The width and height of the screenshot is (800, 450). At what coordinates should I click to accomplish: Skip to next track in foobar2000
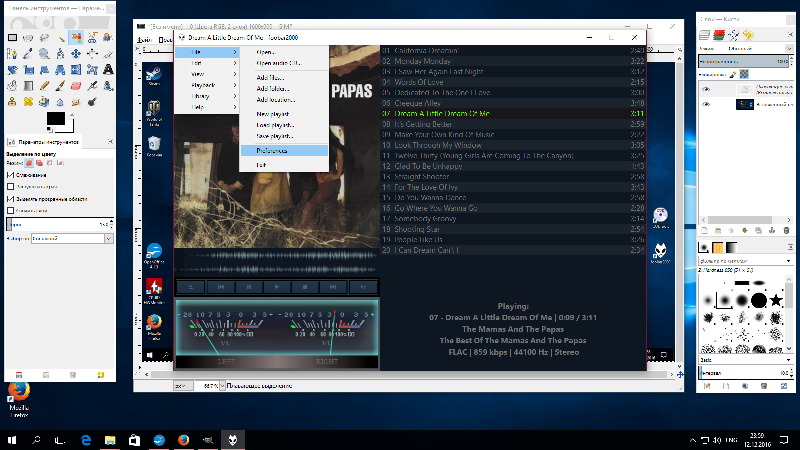click(x=333, y=287)
